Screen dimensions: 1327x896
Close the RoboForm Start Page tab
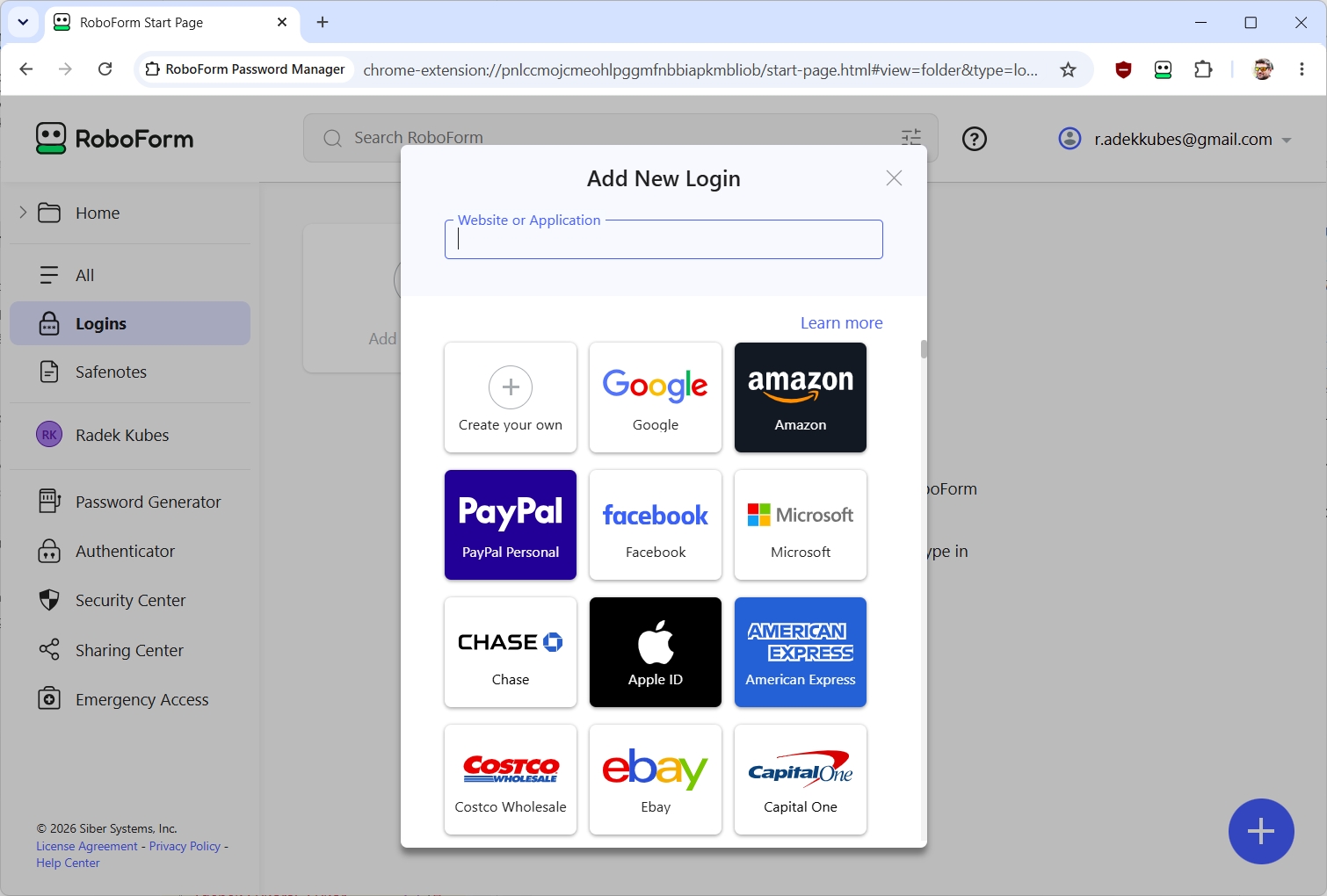[282, 22]
